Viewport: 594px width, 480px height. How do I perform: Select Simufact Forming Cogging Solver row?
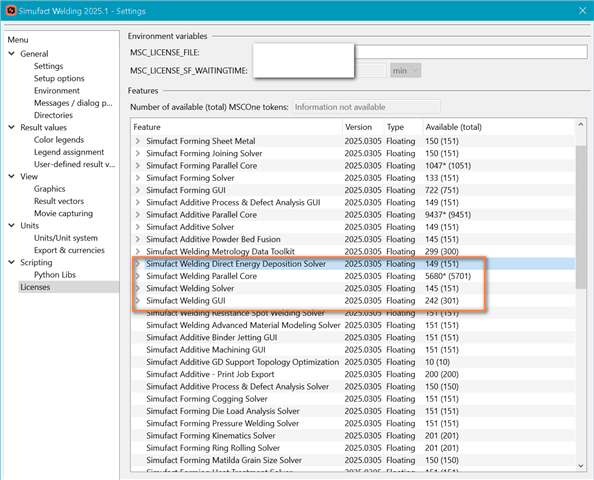353,399
